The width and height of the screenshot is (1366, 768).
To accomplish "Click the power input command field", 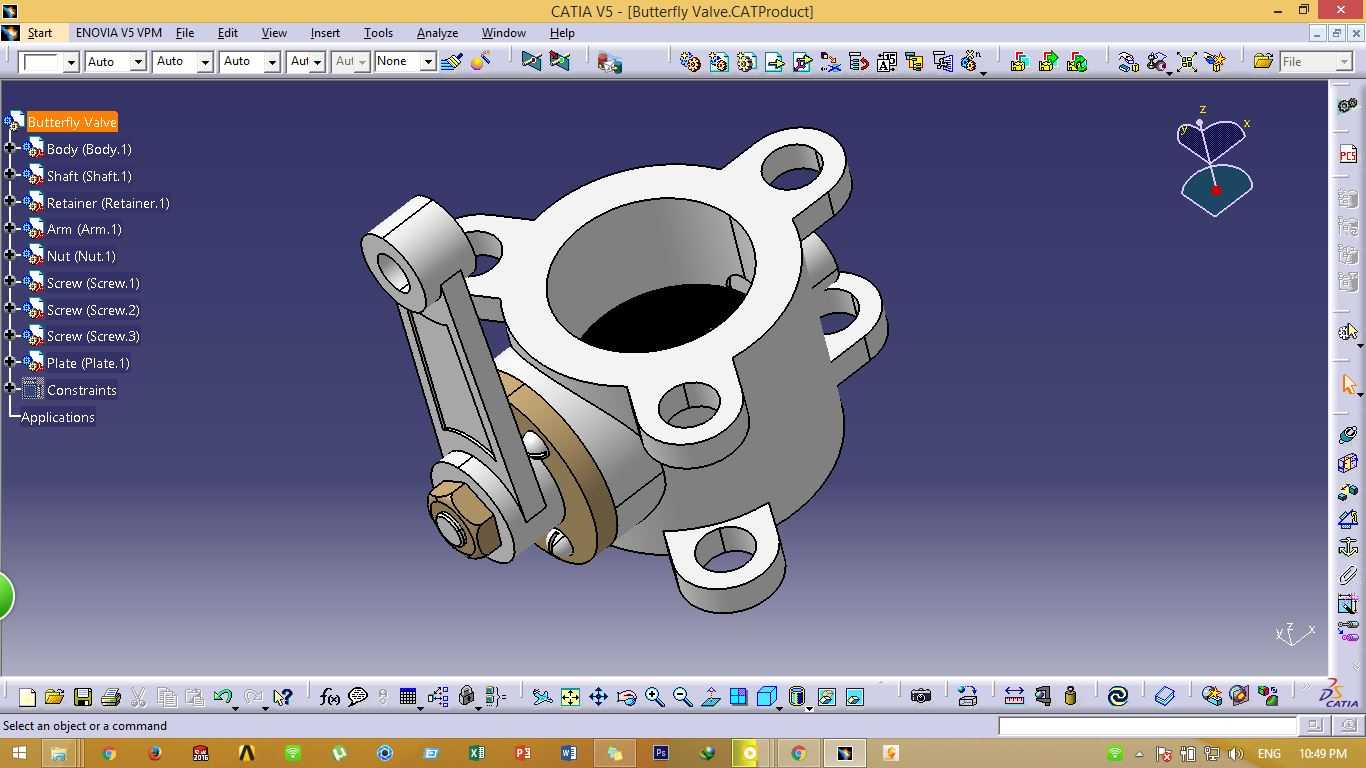I will [1147, 726].
